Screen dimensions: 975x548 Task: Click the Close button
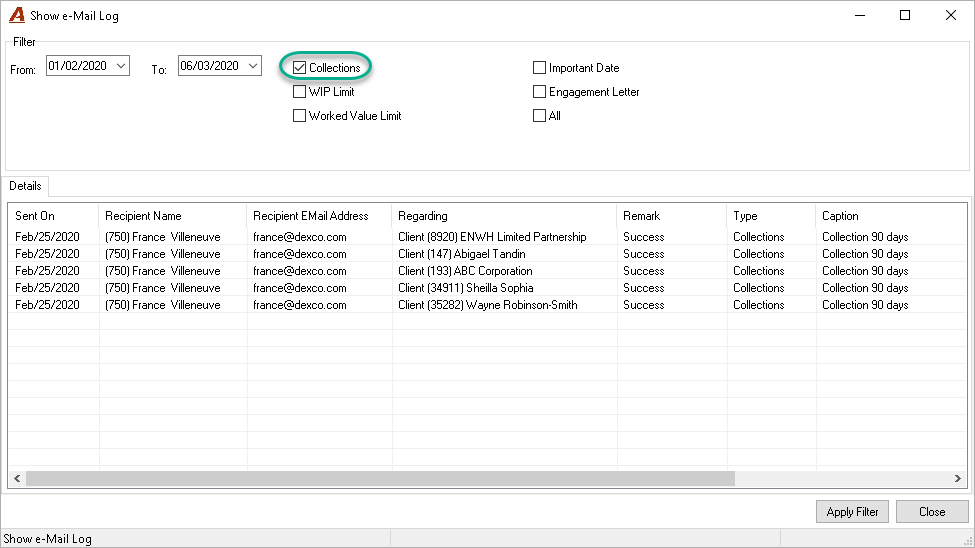tap(932, 512)
